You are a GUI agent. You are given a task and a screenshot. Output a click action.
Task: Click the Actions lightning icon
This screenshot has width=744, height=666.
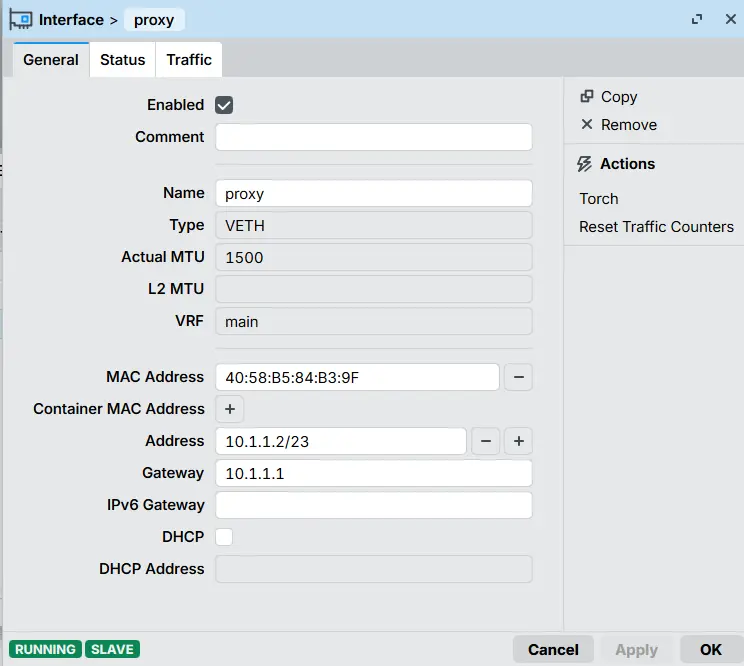pyautogui.click(x=585, y=164)
